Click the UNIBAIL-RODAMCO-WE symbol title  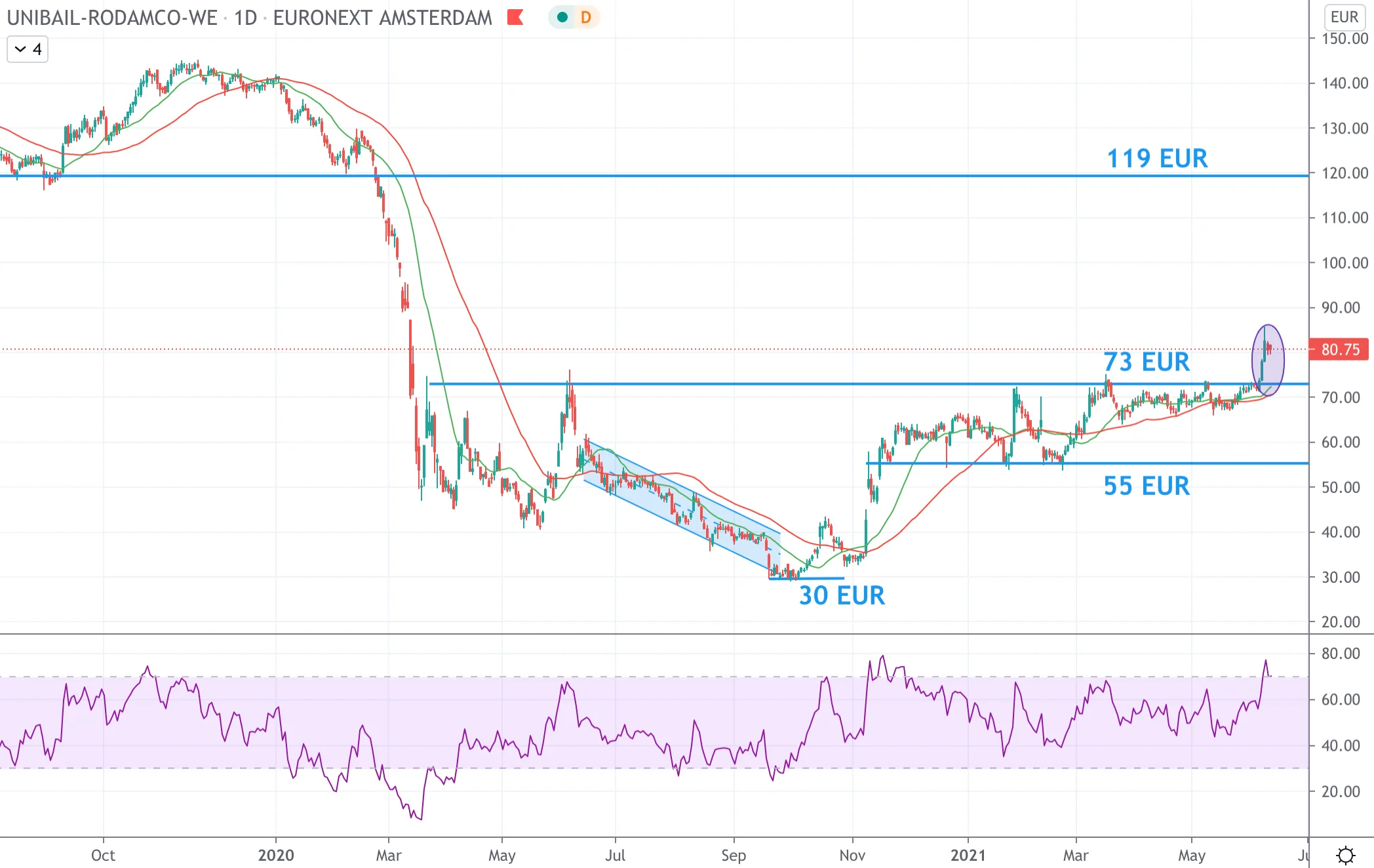click(x=112, y=18)
